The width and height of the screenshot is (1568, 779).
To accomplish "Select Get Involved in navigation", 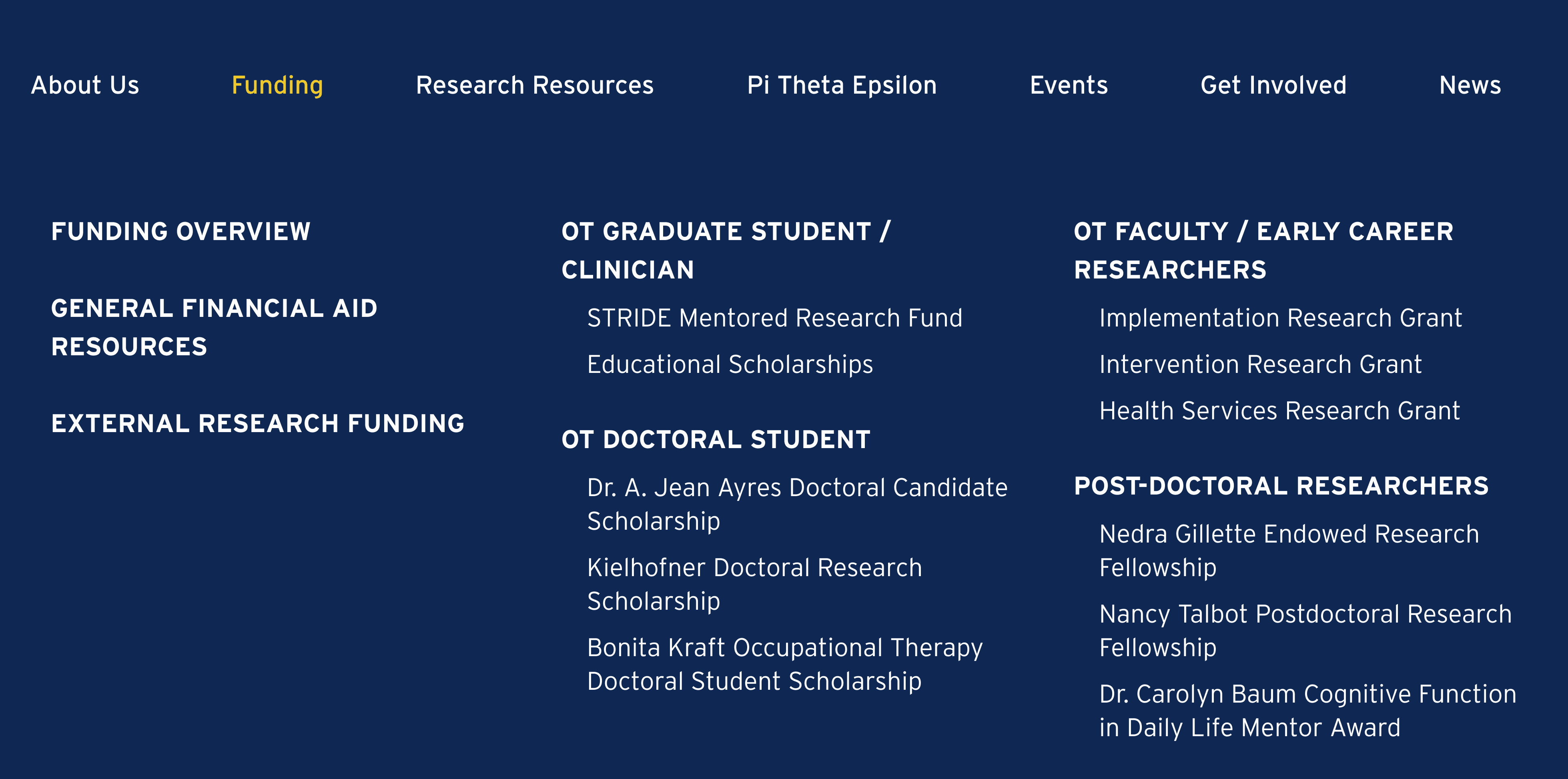I will coord(1273,85).
